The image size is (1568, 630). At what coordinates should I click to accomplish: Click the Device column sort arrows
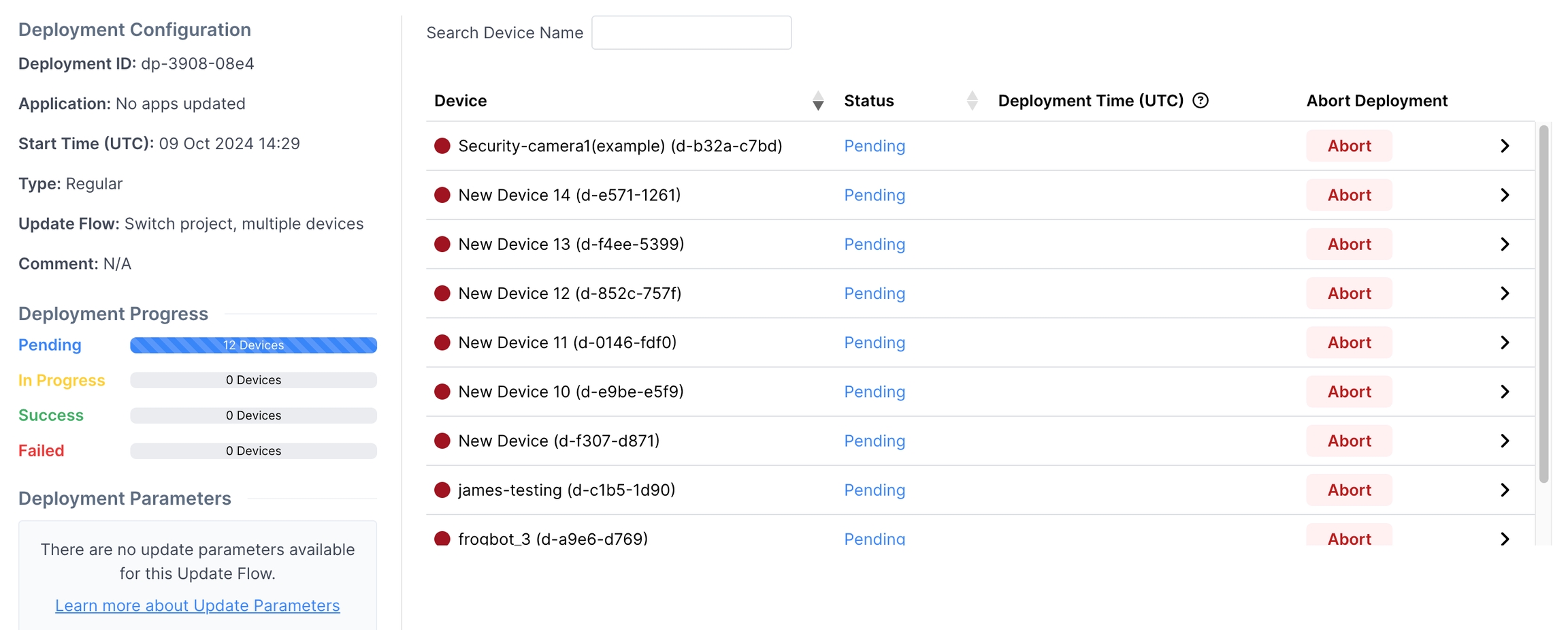point(818,101)
